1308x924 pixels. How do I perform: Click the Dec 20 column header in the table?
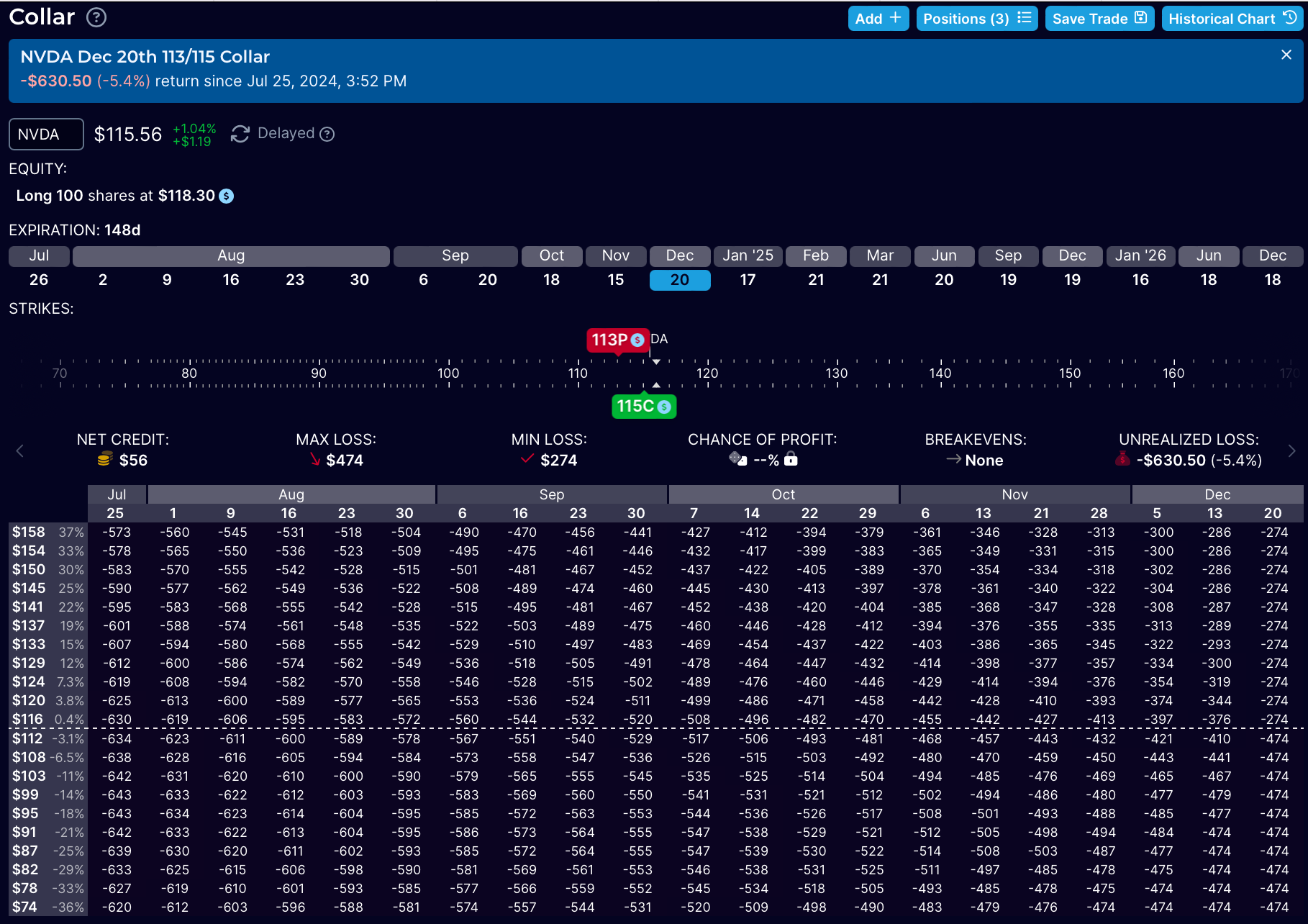(1273, 513)
